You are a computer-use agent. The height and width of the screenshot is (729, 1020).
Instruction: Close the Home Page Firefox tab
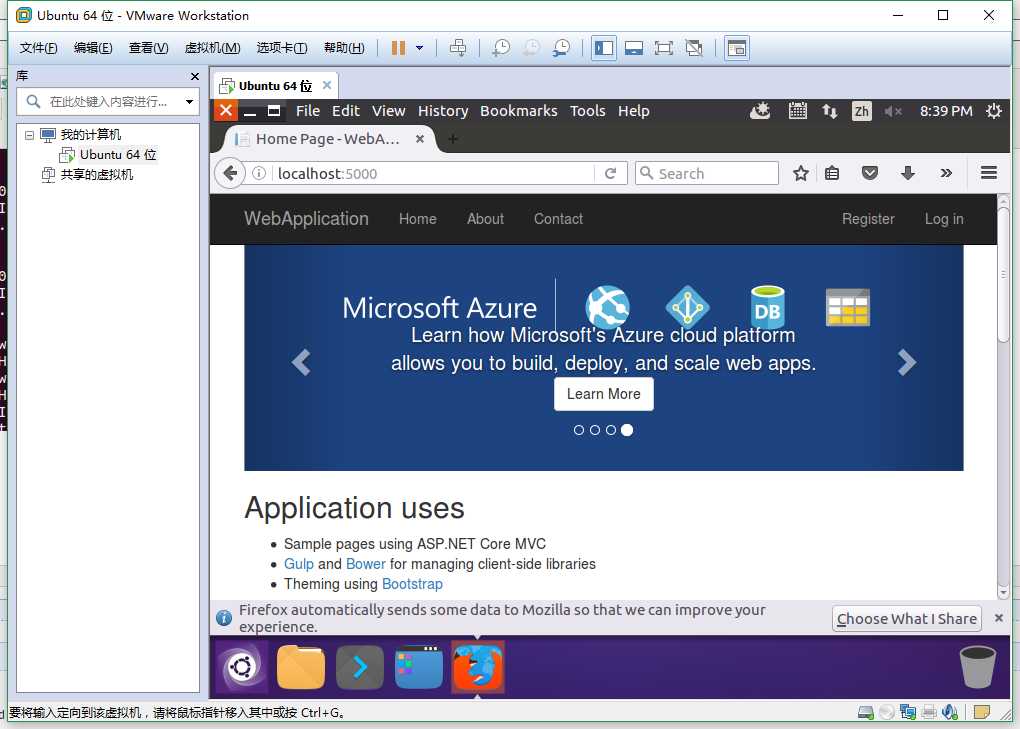pyautogui.click(x=420, y=139)
